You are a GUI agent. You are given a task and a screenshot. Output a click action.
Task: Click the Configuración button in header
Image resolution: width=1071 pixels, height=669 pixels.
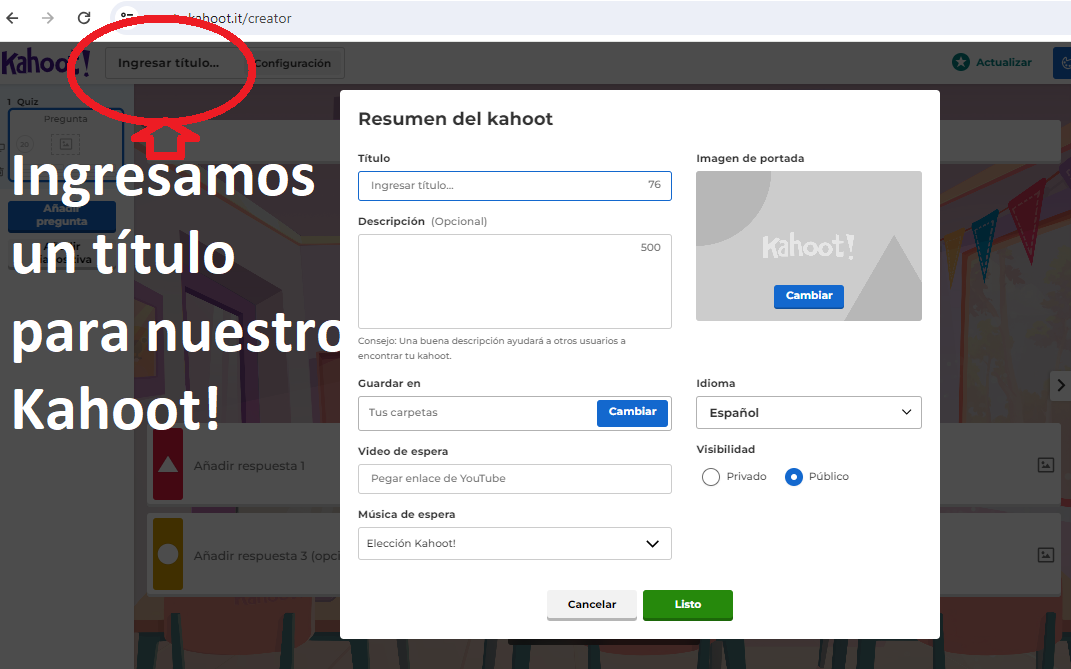(x=292, y=63)
